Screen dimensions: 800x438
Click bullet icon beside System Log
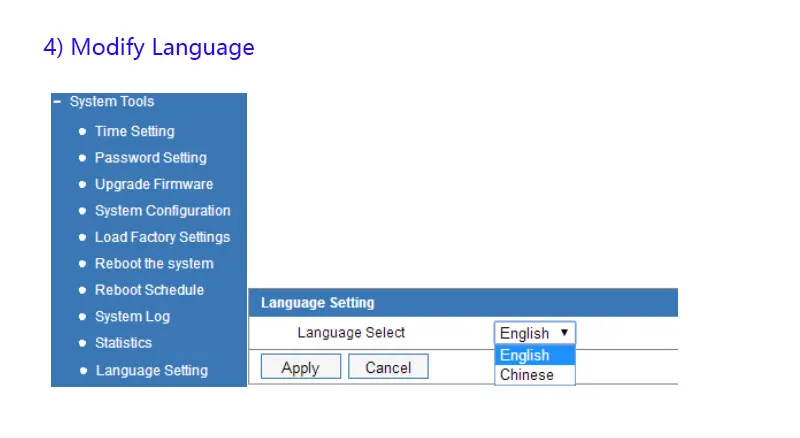tap(82, 317)
